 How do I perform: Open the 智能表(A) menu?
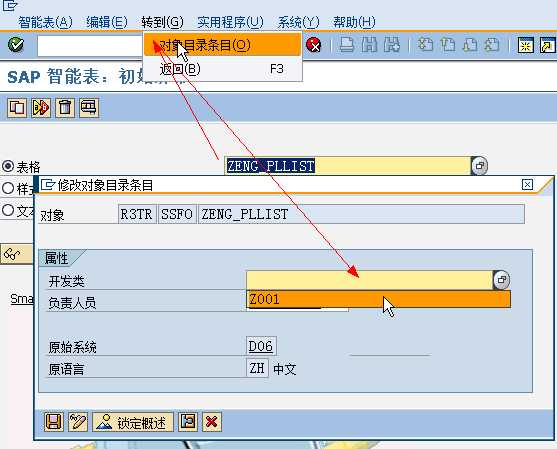(x=45, y=22)
